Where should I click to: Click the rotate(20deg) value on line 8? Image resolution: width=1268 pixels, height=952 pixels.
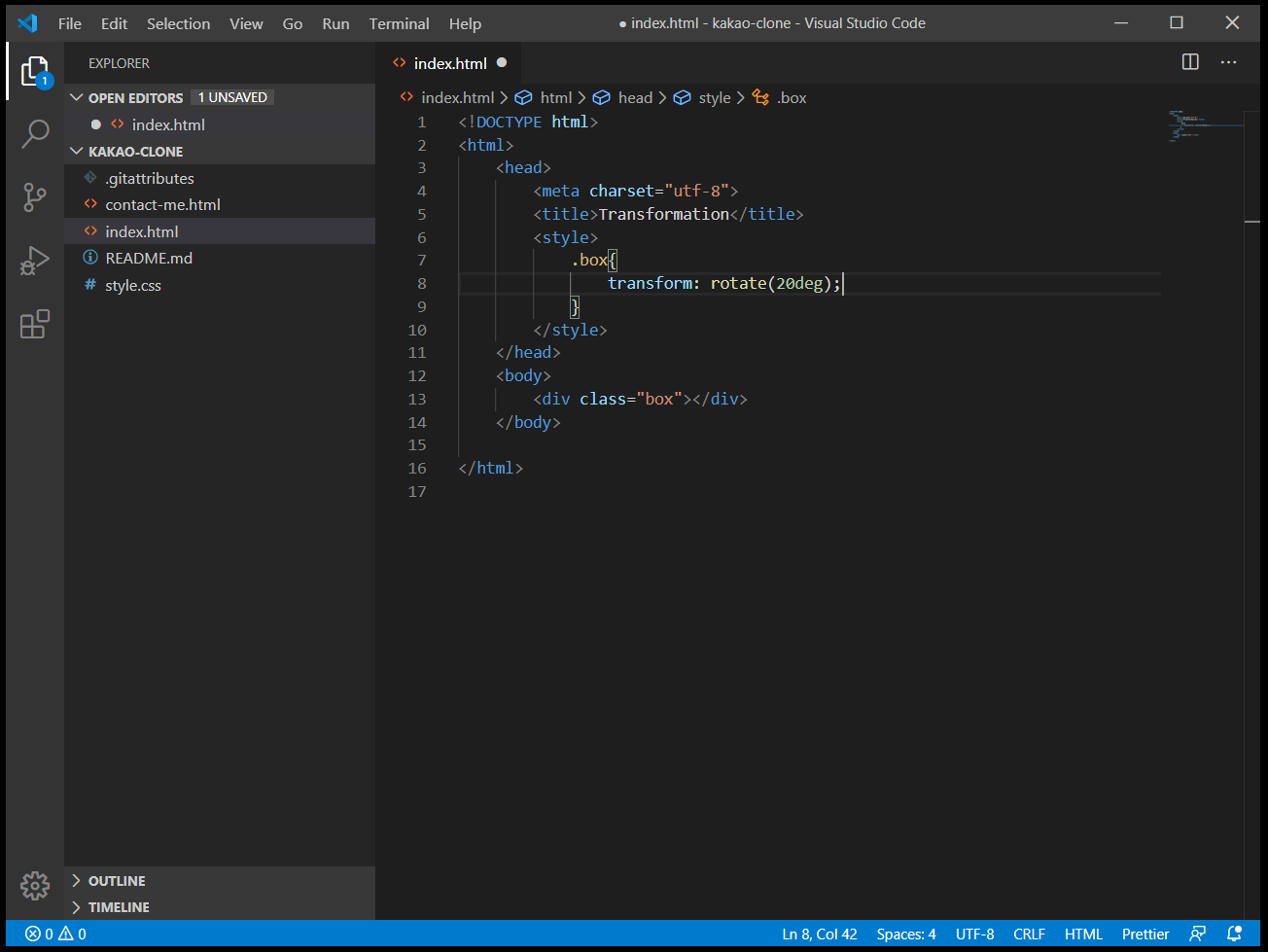point(771,283)
